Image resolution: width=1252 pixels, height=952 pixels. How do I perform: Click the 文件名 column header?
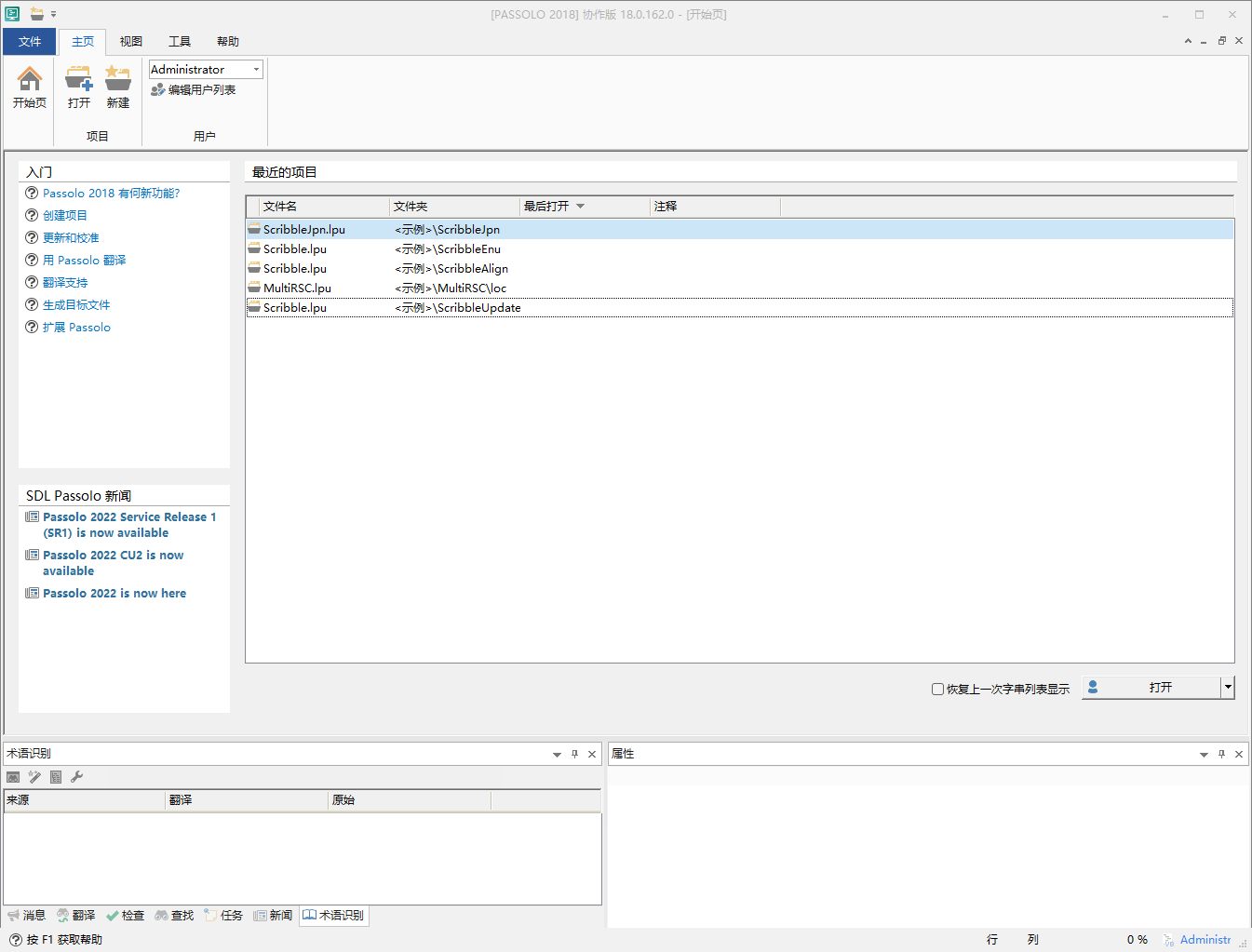[x=324, y=207]
